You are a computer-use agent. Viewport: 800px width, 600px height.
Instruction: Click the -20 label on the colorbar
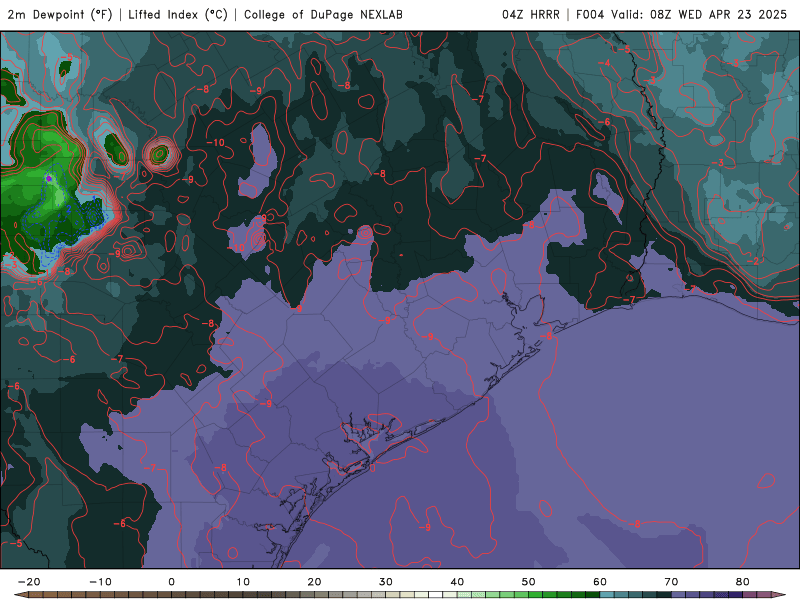(x=29, y=582)
